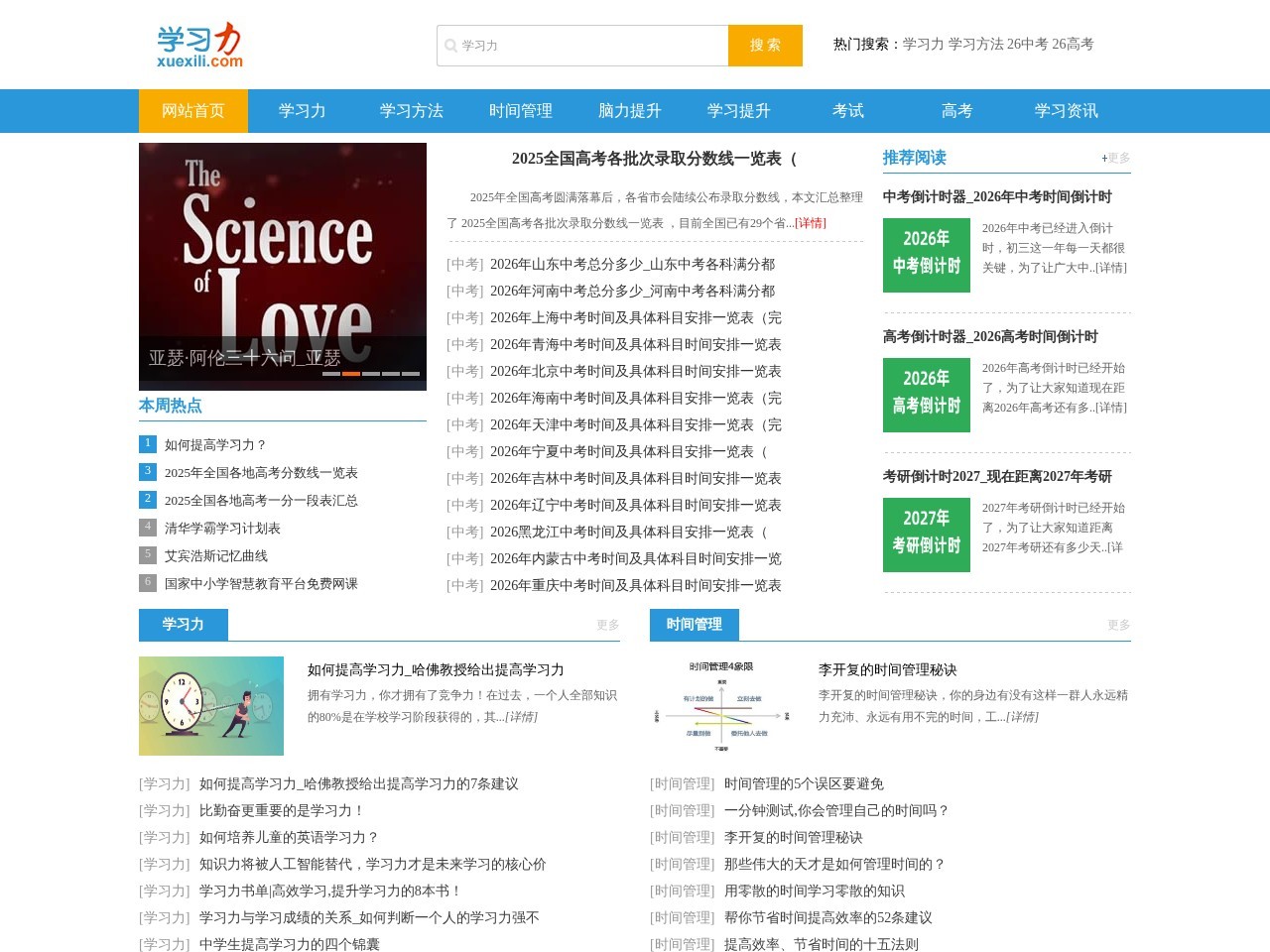Click the [详情] link under the headline summary
This screenshot has height=952, width=1270.
[x=811, y=223]
